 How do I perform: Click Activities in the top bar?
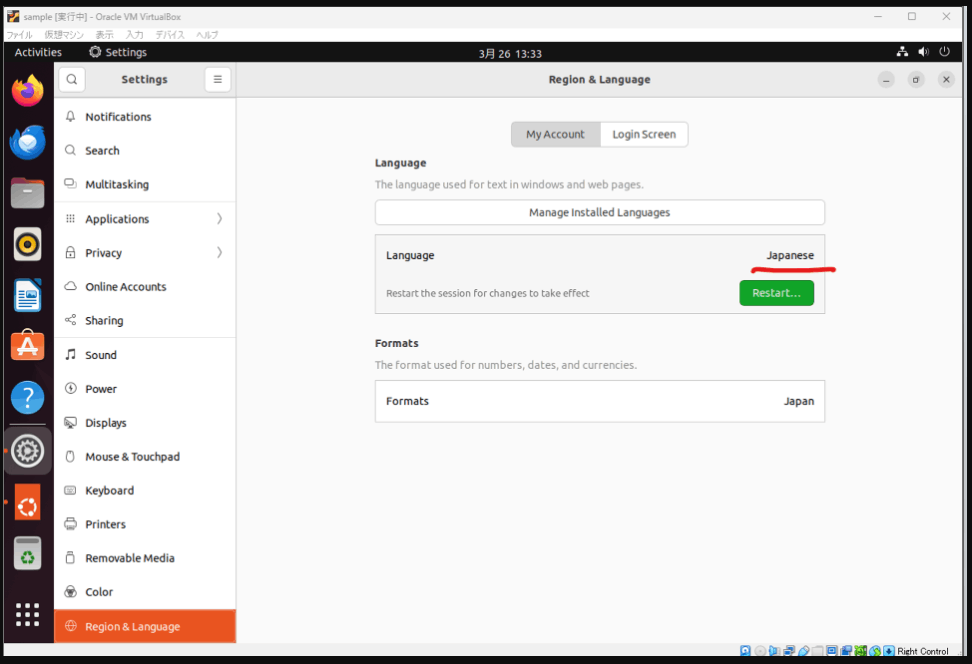coord(38,52)
